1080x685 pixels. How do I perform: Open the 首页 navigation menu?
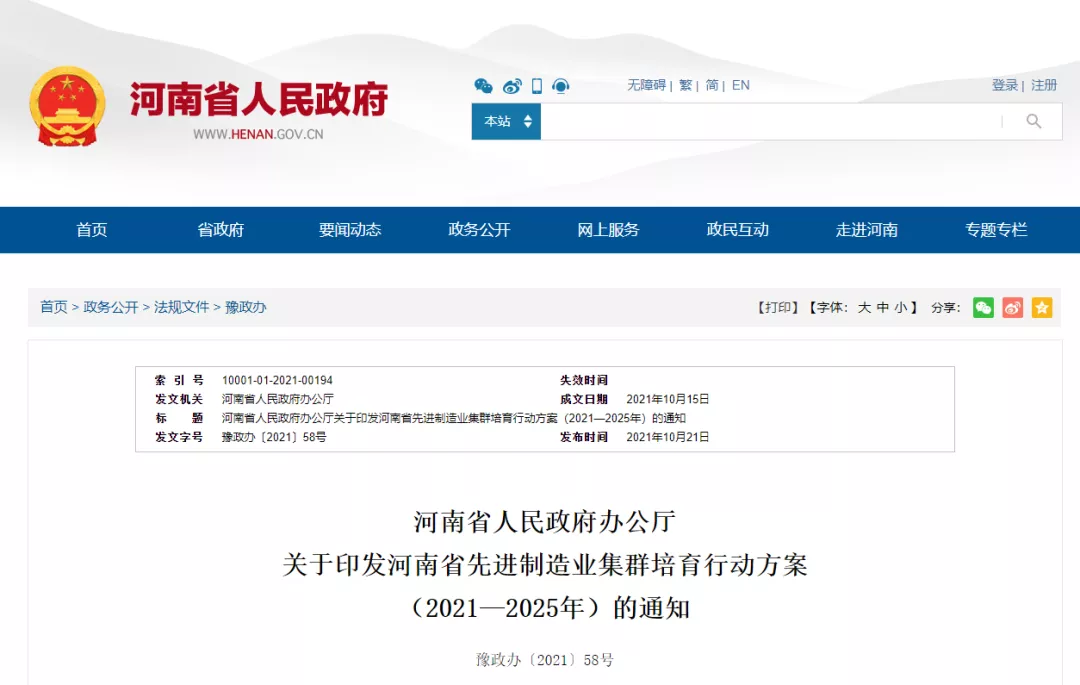point(92,230)
